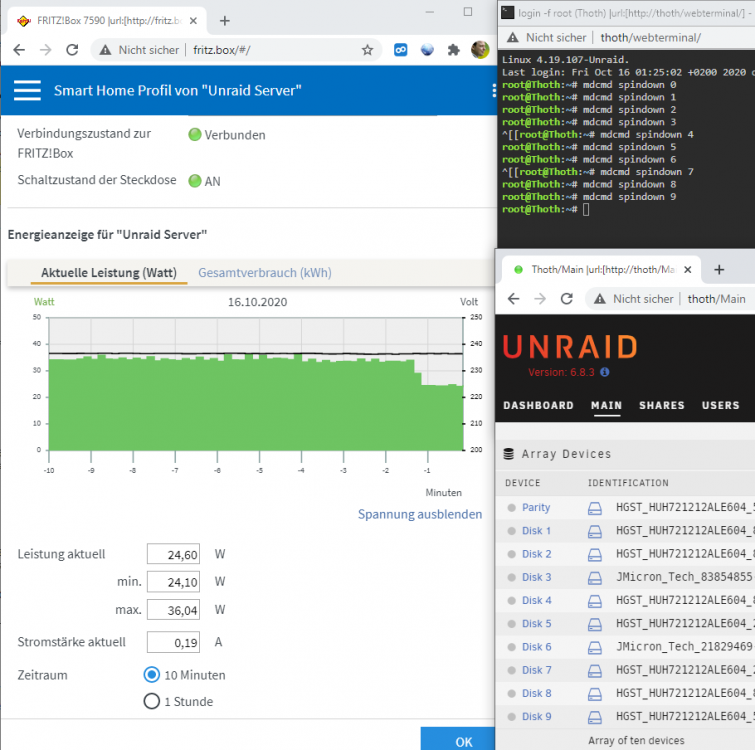Click forward arrow in FRITZ!Box browser window

click(46, 50)
